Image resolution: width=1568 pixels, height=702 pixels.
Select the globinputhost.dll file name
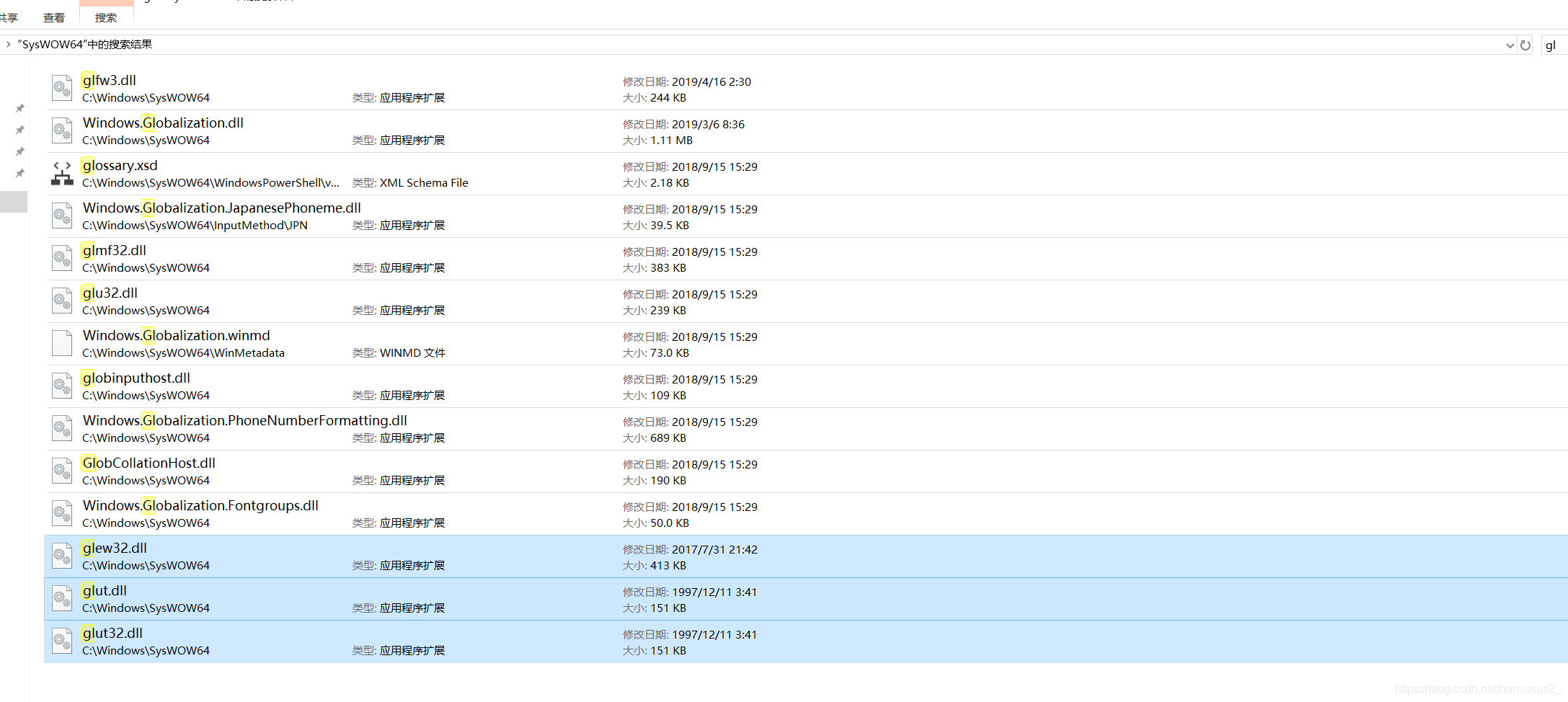[x=136, y=378]
